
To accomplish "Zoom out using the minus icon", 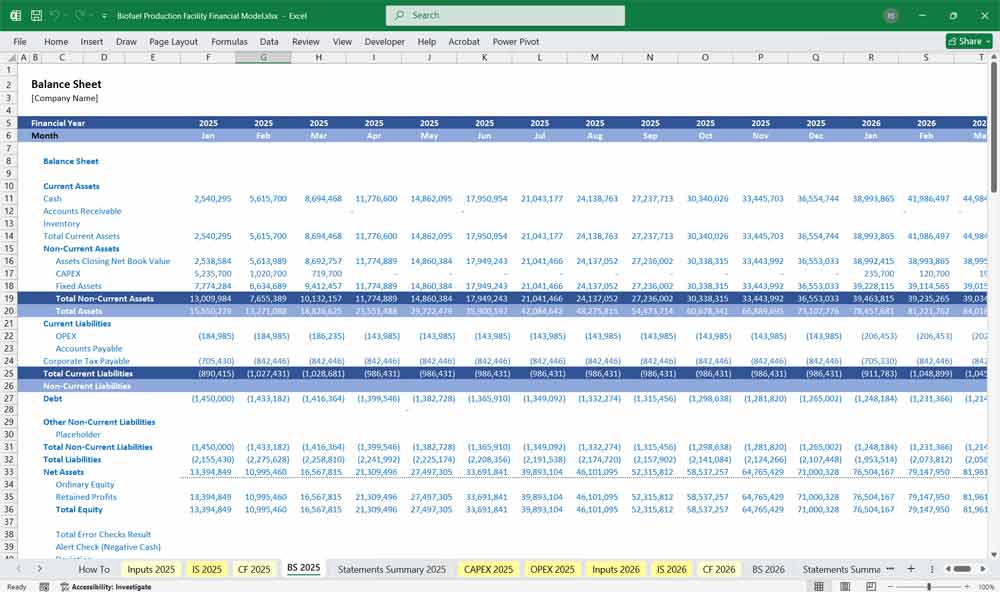I will [889, 586].
